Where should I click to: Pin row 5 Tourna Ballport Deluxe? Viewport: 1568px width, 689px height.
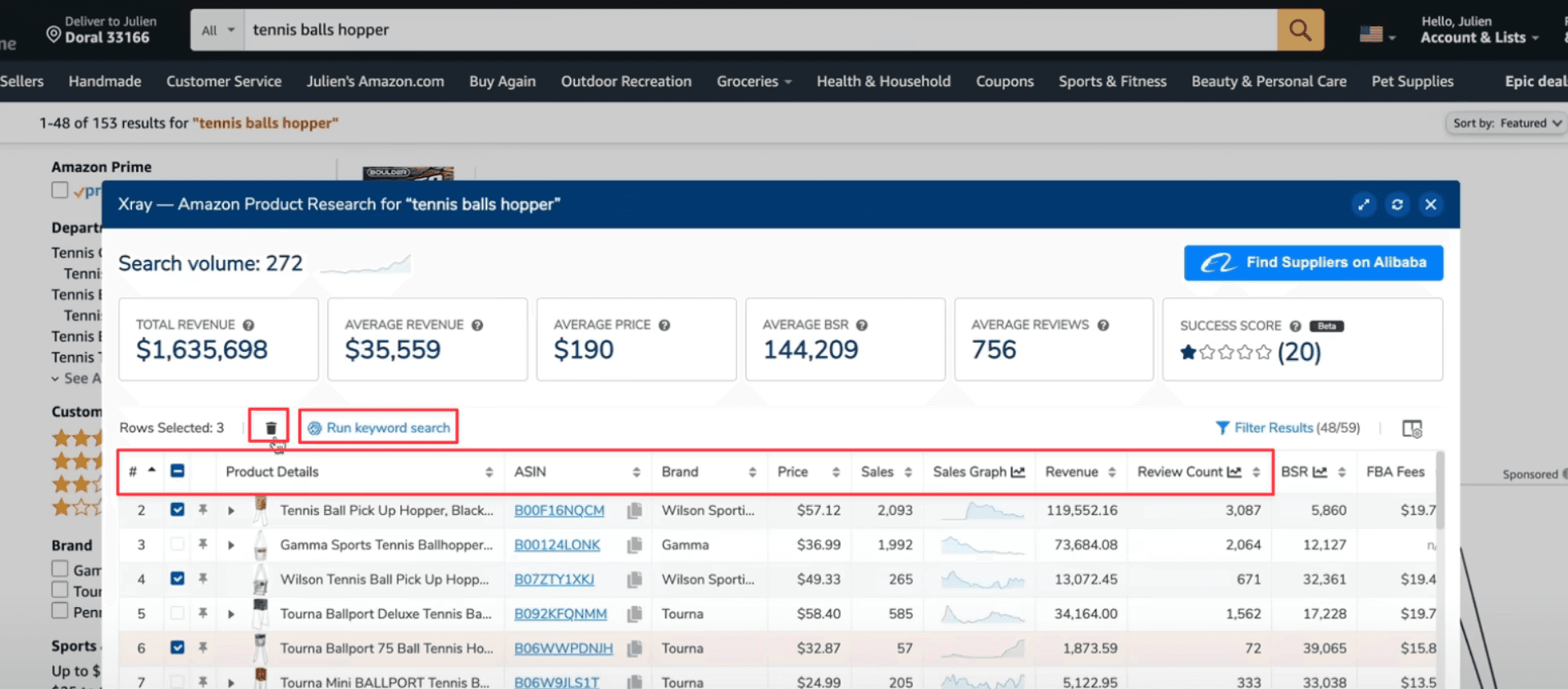point(203,614)
